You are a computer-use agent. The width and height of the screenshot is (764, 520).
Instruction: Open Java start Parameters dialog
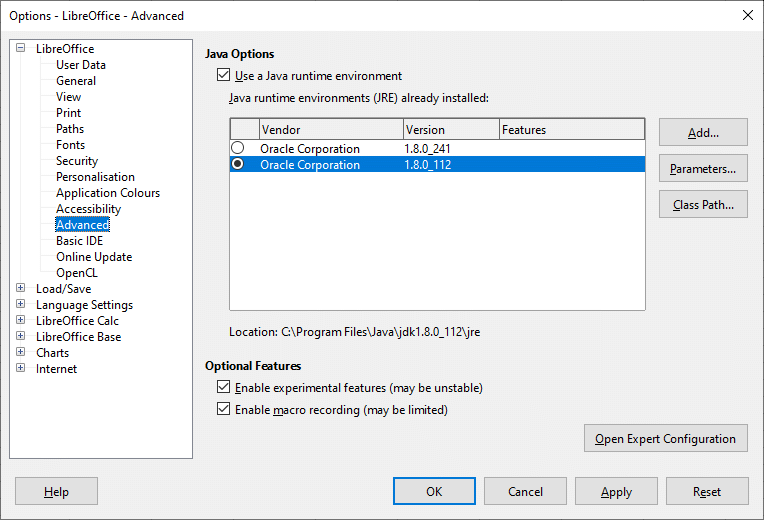pos(703,169)
